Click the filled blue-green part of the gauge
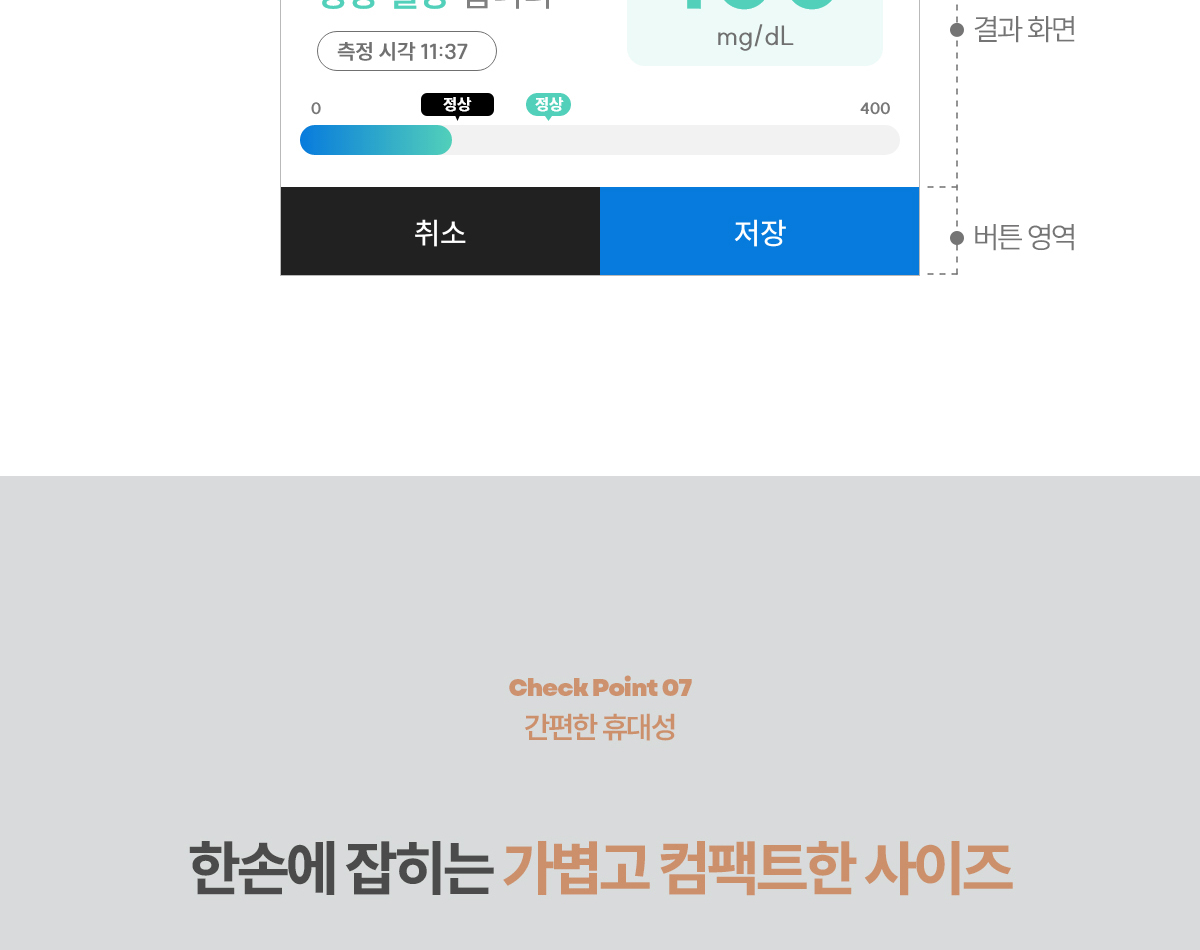This screenshot has height=950, width=1200. 376,140
